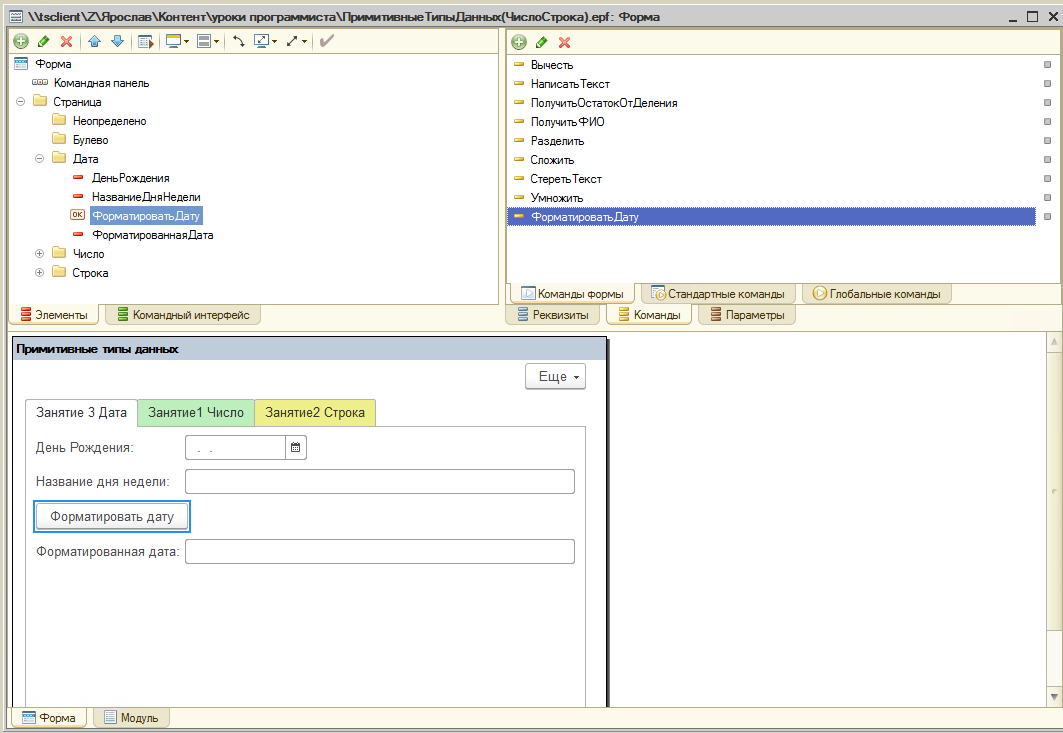
Task: Toggle the checkbox for the Вычесть command
Action: click(1047, 65)
